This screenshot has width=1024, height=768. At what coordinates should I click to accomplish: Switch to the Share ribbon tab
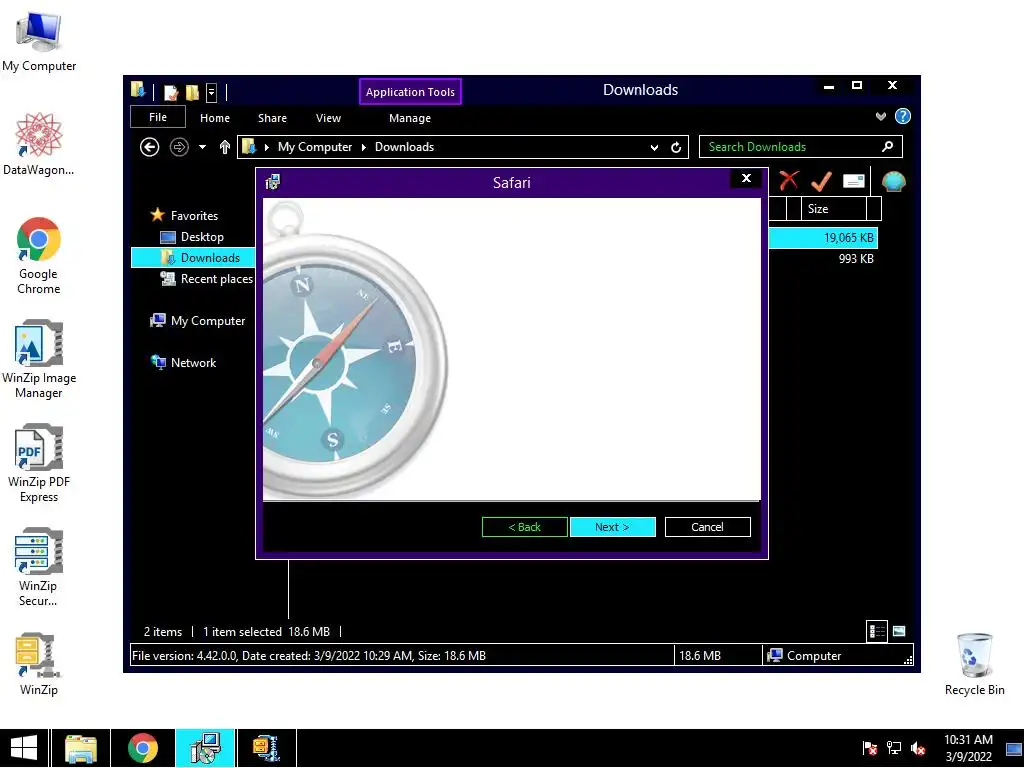coord(272,118)
